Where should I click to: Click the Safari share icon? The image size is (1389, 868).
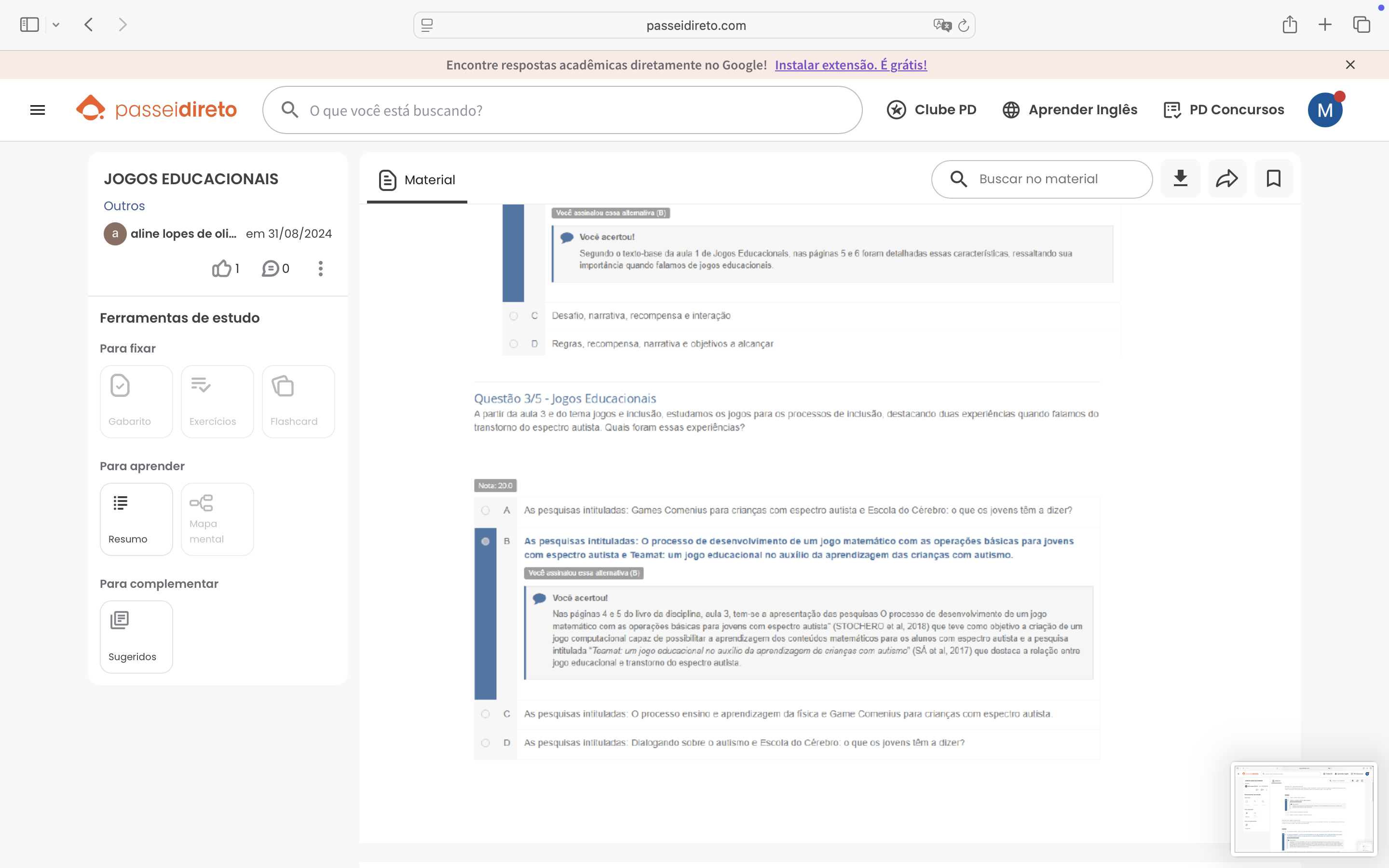point(1289,25)
